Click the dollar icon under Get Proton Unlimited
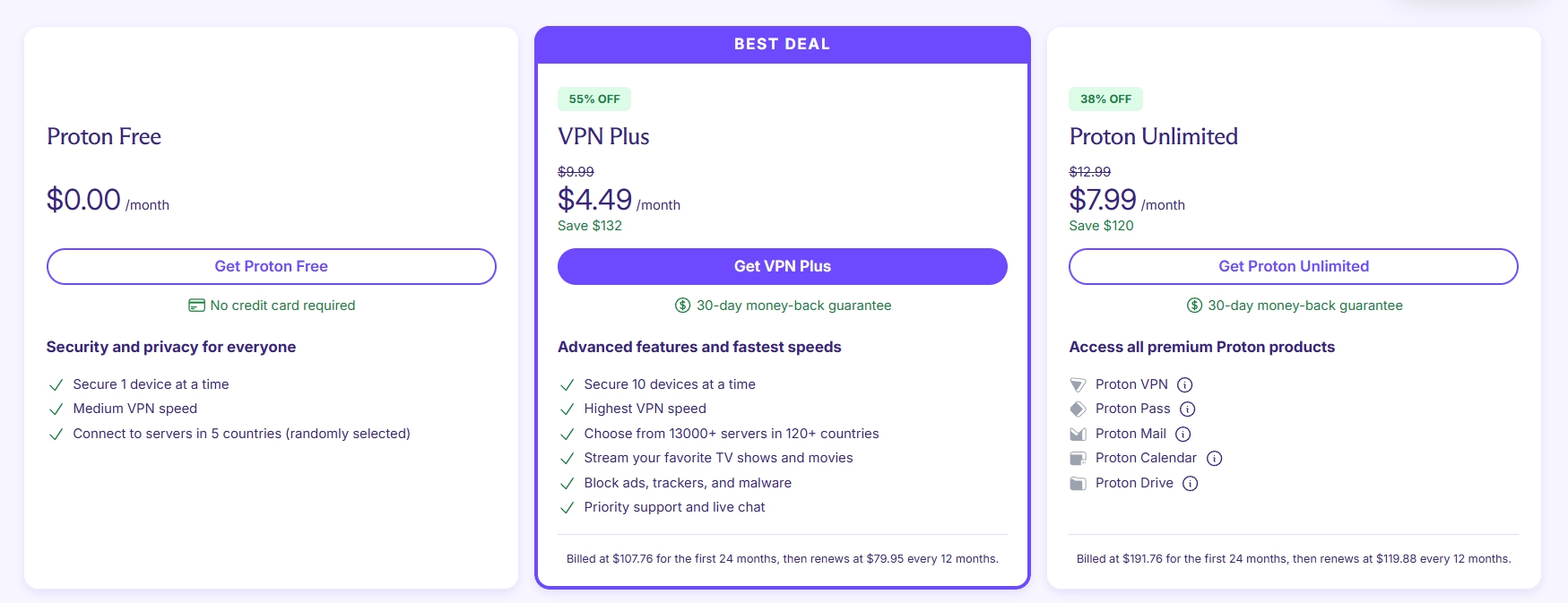Screen dimensions: 1568x603 (1194, 306)
